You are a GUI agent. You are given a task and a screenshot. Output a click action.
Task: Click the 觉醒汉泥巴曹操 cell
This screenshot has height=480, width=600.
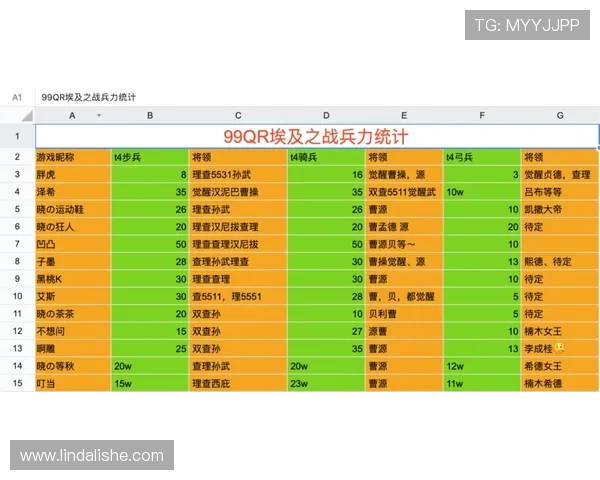click(x=238, y=192)
